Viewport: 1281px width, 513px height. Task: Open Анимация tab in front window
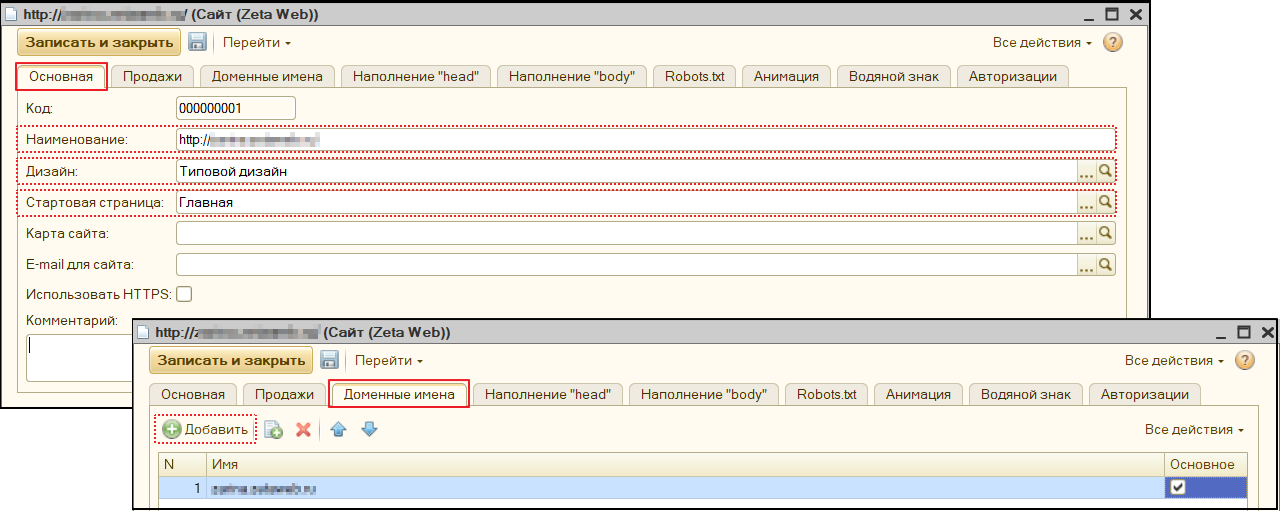point(918,394)
